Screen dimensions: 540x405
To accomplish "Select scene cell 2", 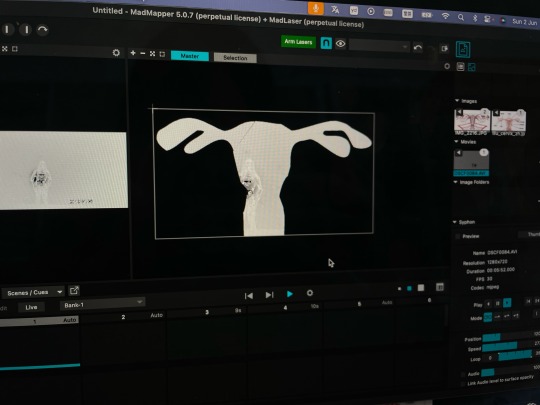I will coord(123,340).
